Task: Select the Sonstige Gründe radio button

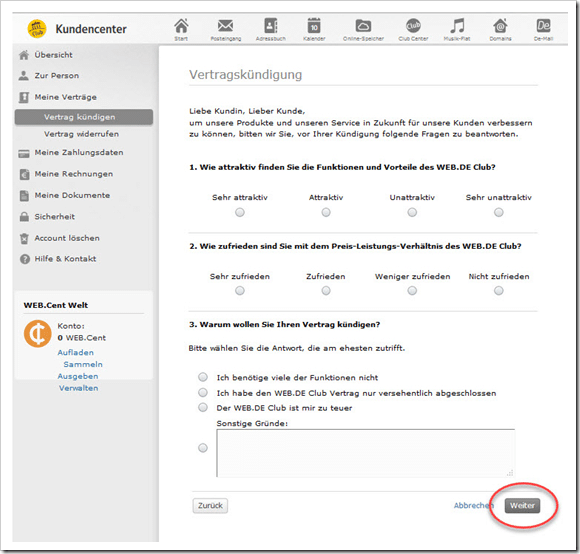Action: coord(203,448)
